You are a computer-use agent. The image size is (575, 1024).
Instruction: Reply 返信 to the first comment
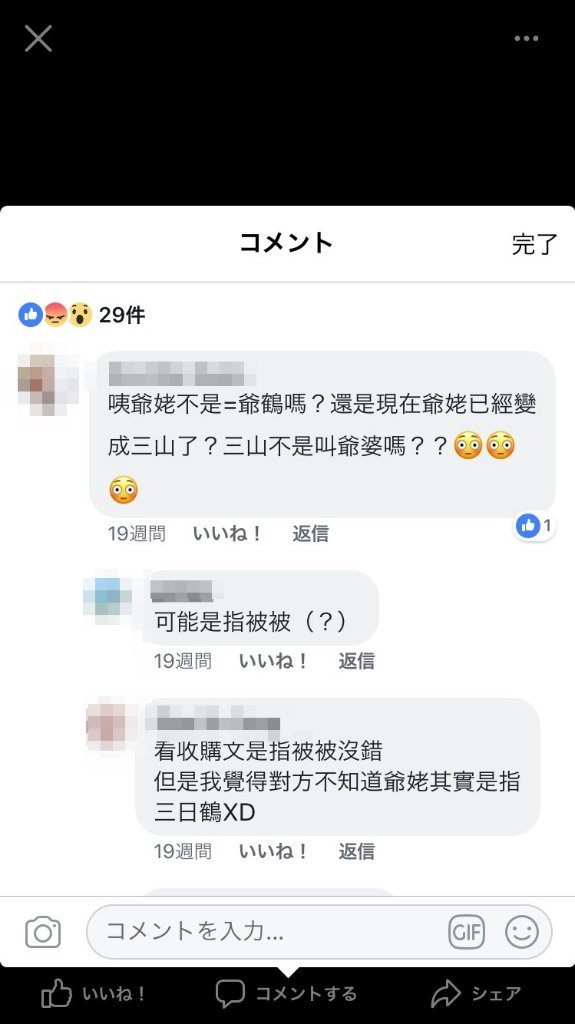310,534
